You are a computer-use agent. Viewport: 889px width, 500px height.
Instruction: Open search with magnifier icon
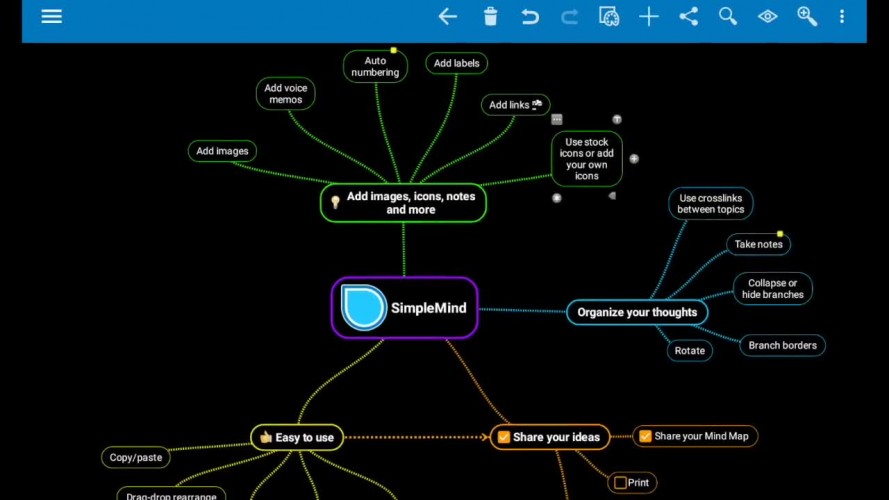pyautogui.click(x=728, y=16)
